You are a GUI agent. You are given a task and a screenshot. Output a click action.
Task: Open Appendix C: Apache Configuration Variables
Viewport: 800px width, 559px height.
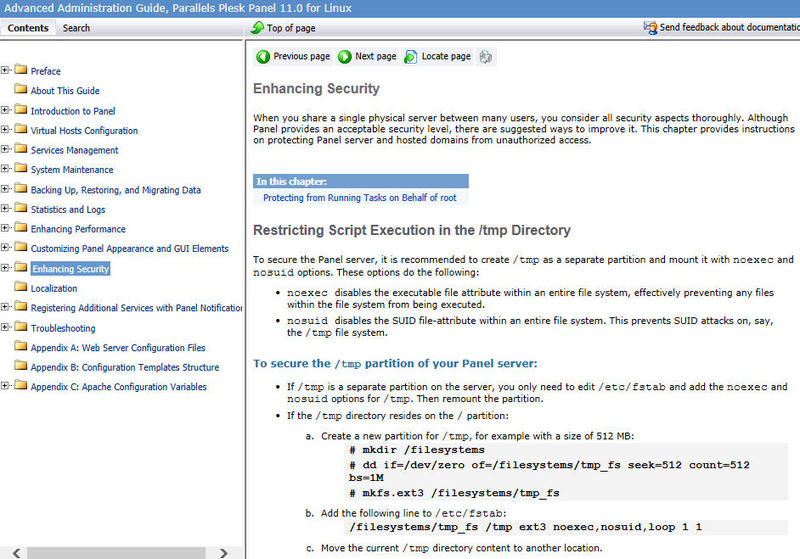[118, 387]
